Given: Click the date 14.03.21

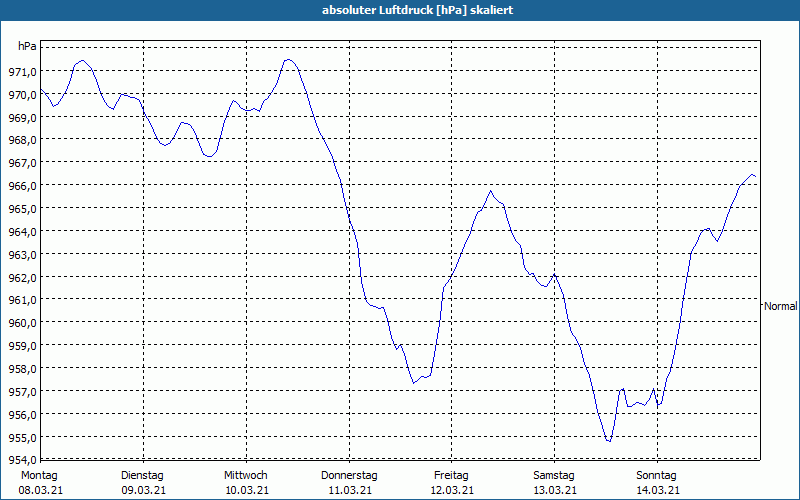Looking at the screenshot, I should (x=658, y=490).
